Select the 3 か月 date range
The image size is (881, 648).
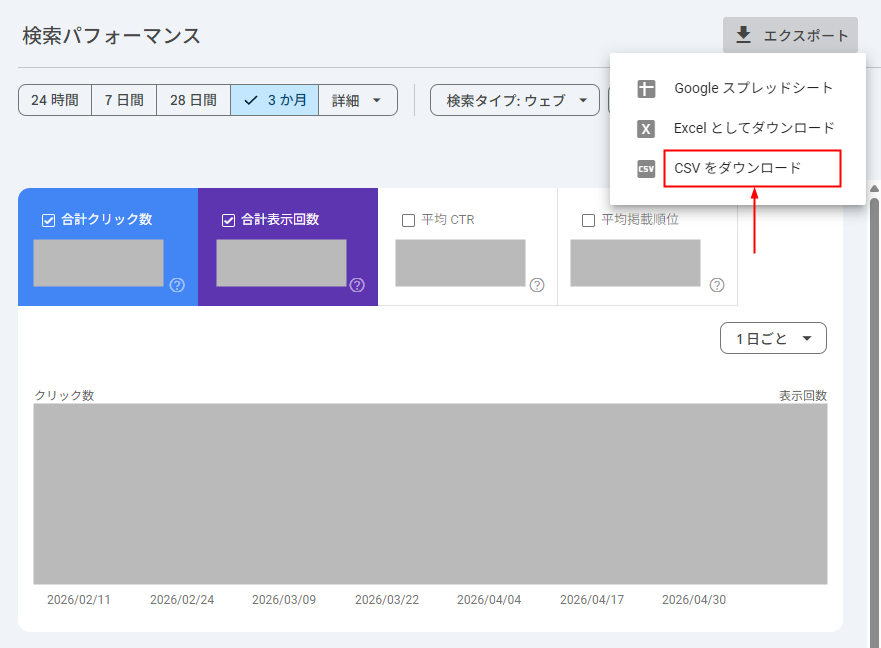click(275, 100)
